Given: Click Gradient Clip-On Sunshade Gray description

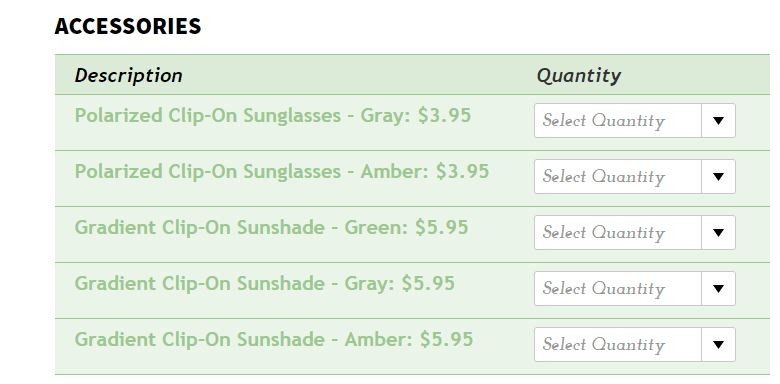Looking at the screenshot, I should [265, 284].
